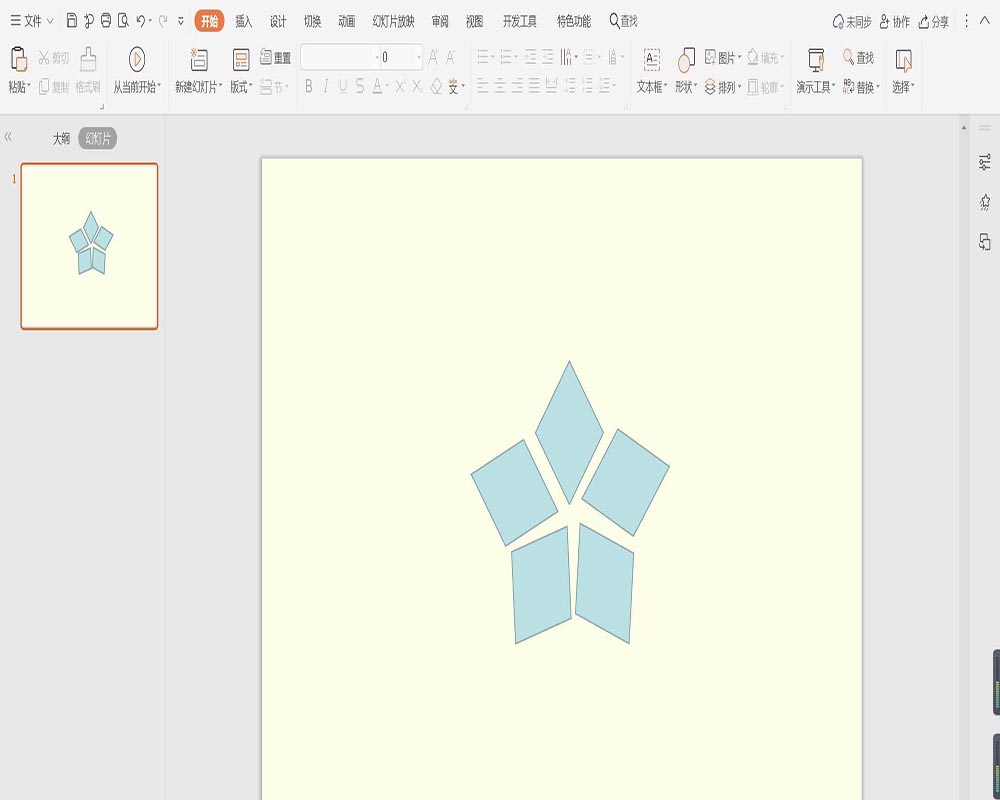The height and width of the screenshot is (800, 1000).
Task: Click the Undo arrow icon
Action: point(141,21)
